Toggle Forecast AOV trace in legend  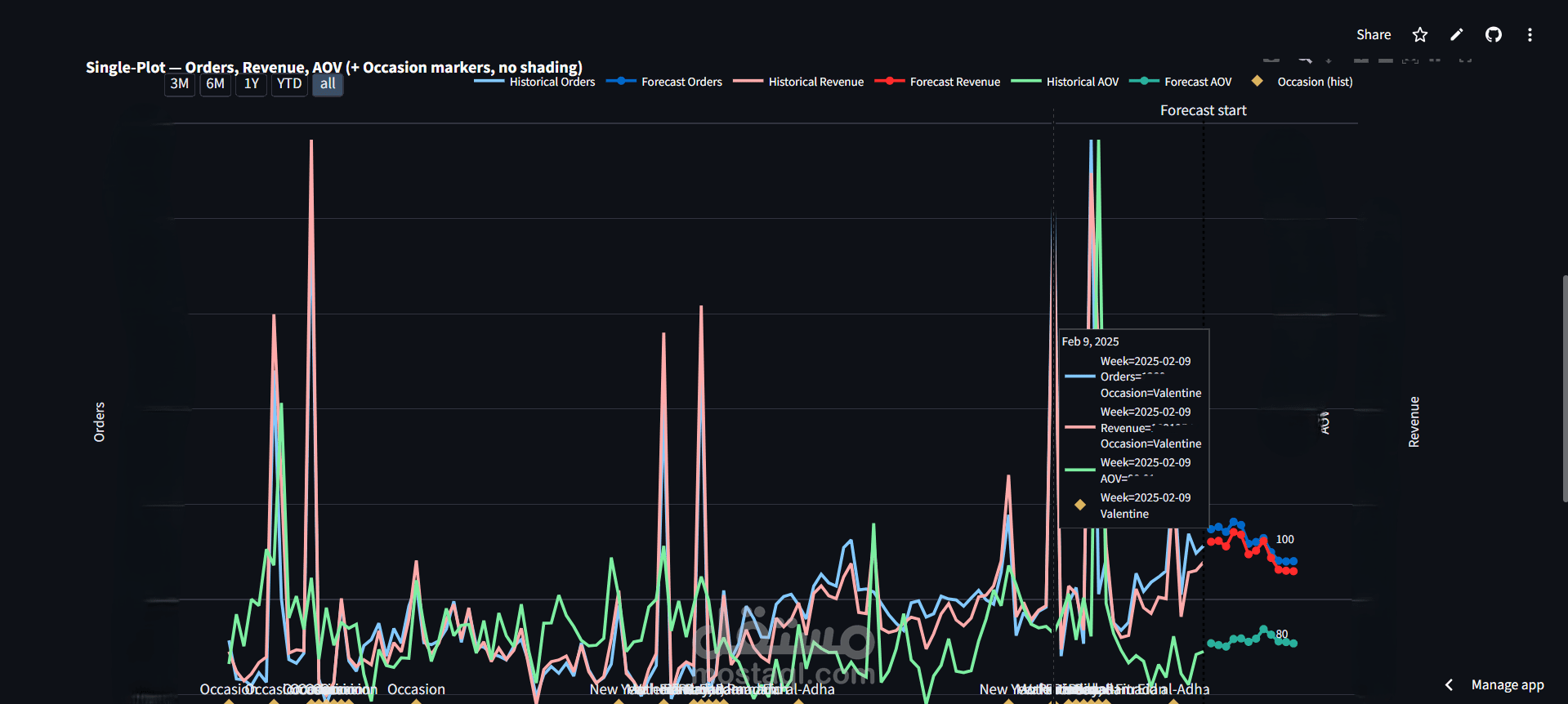click(1180, 82)
